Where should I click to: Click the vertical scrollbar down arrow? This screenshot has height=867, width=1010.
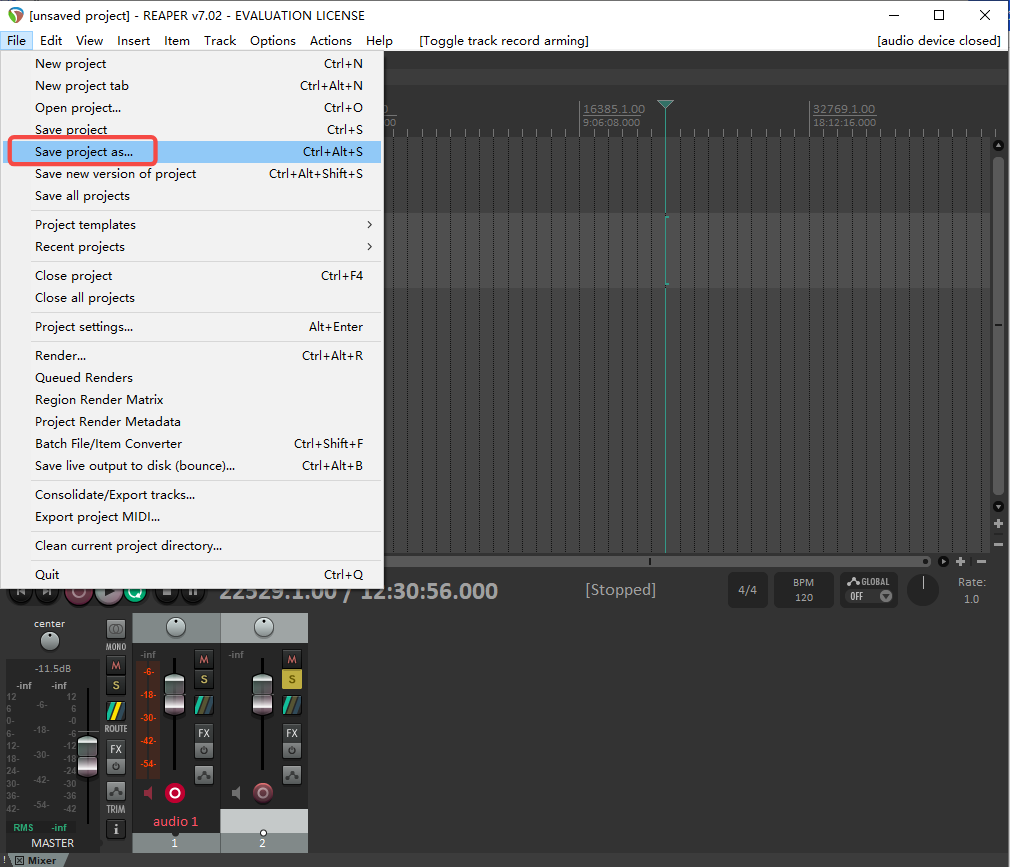pos(998,507)
